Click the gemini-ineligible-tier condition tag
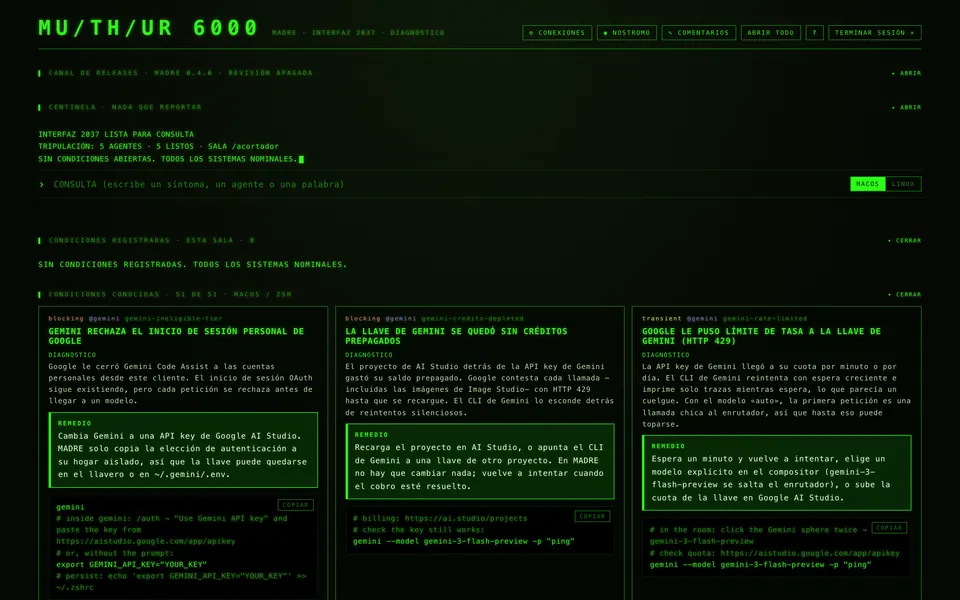 (173, 318)
